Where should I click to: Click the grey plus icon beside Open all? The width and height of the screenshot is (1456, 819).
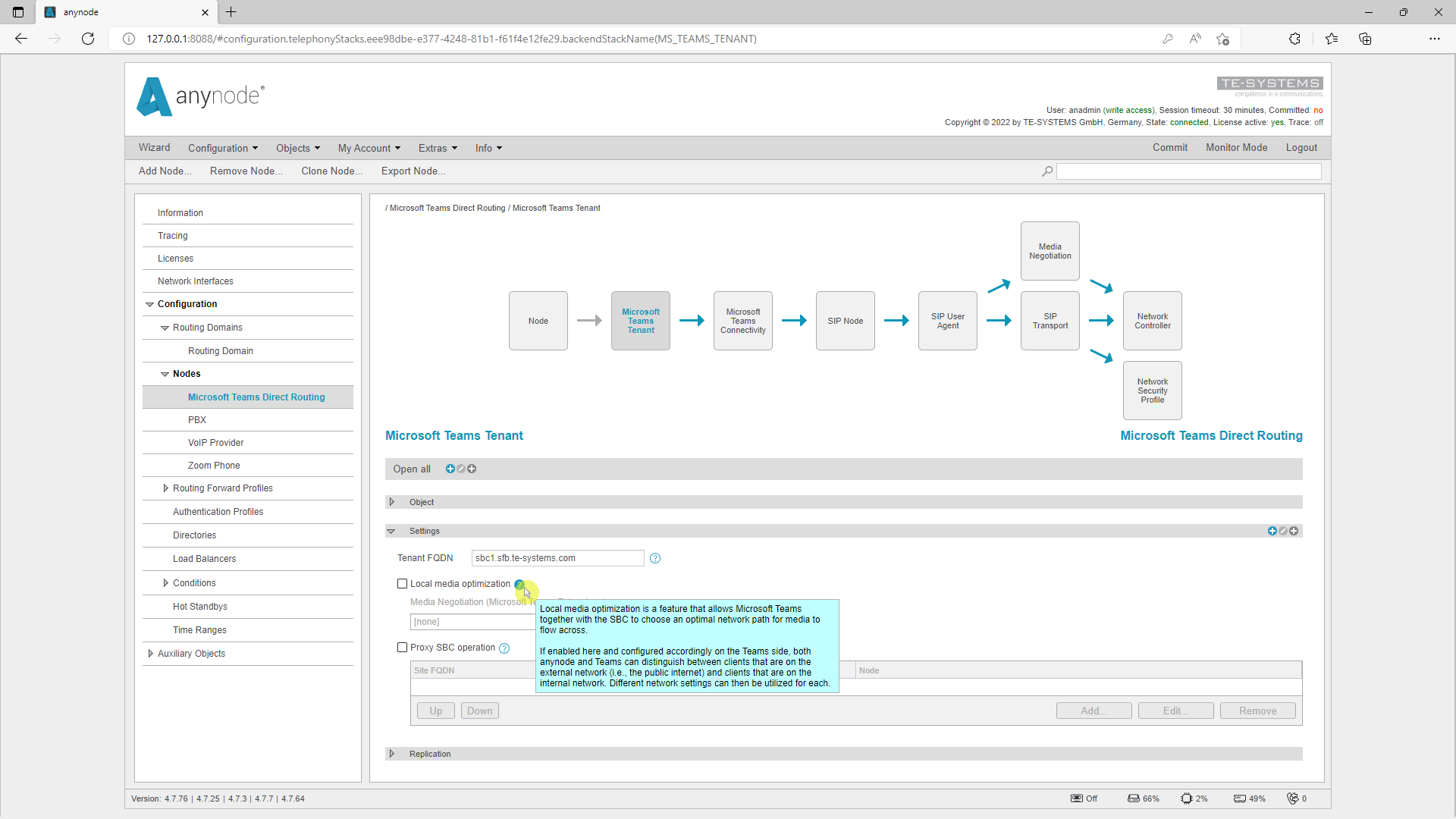click(x=472, y=469)
